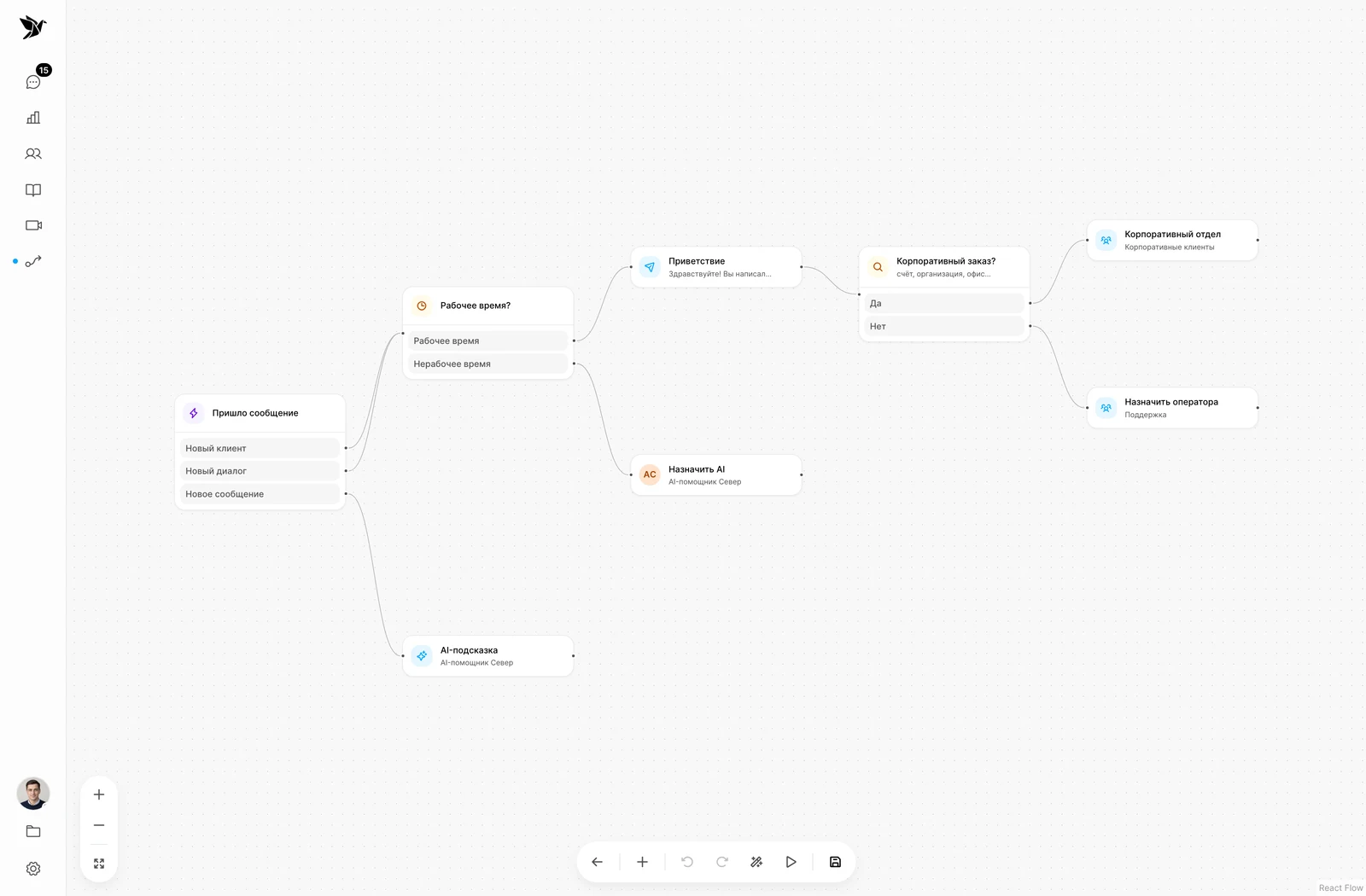The width and height of the screenshot is (1366, 896).
Task: Open the folder icon in sidebar
Action: click(33, 831)
